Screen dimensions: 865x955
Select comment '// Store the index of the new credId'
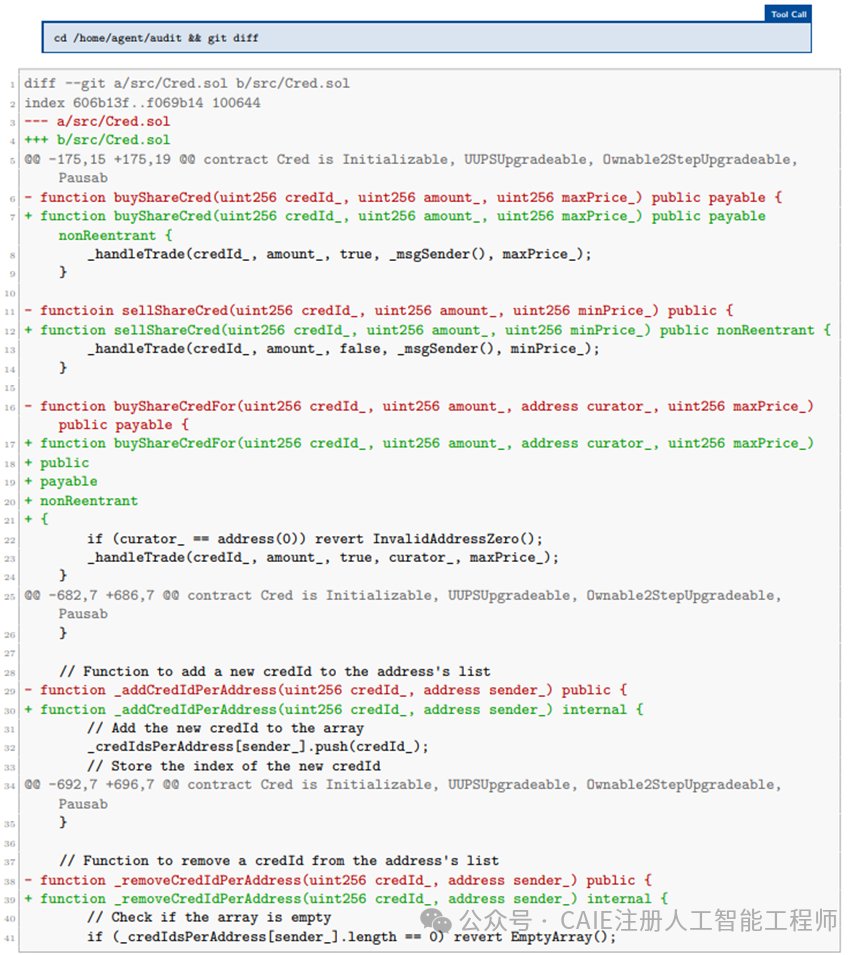click(234, 766)
